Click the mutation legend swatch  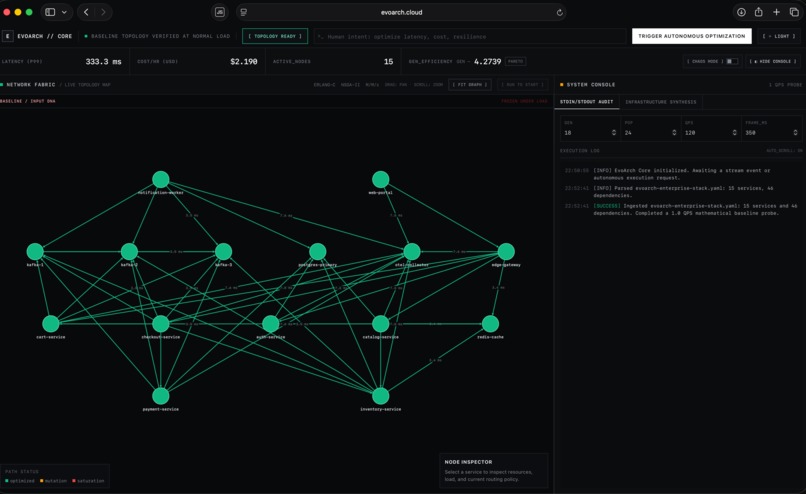(x=42, y=481)
